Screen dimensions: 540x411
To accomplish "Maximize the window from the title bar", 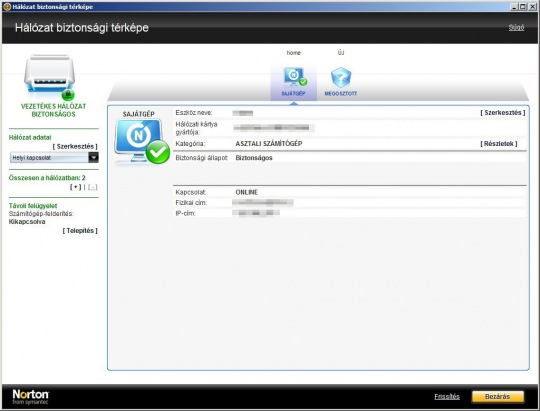I will [523, 7].
